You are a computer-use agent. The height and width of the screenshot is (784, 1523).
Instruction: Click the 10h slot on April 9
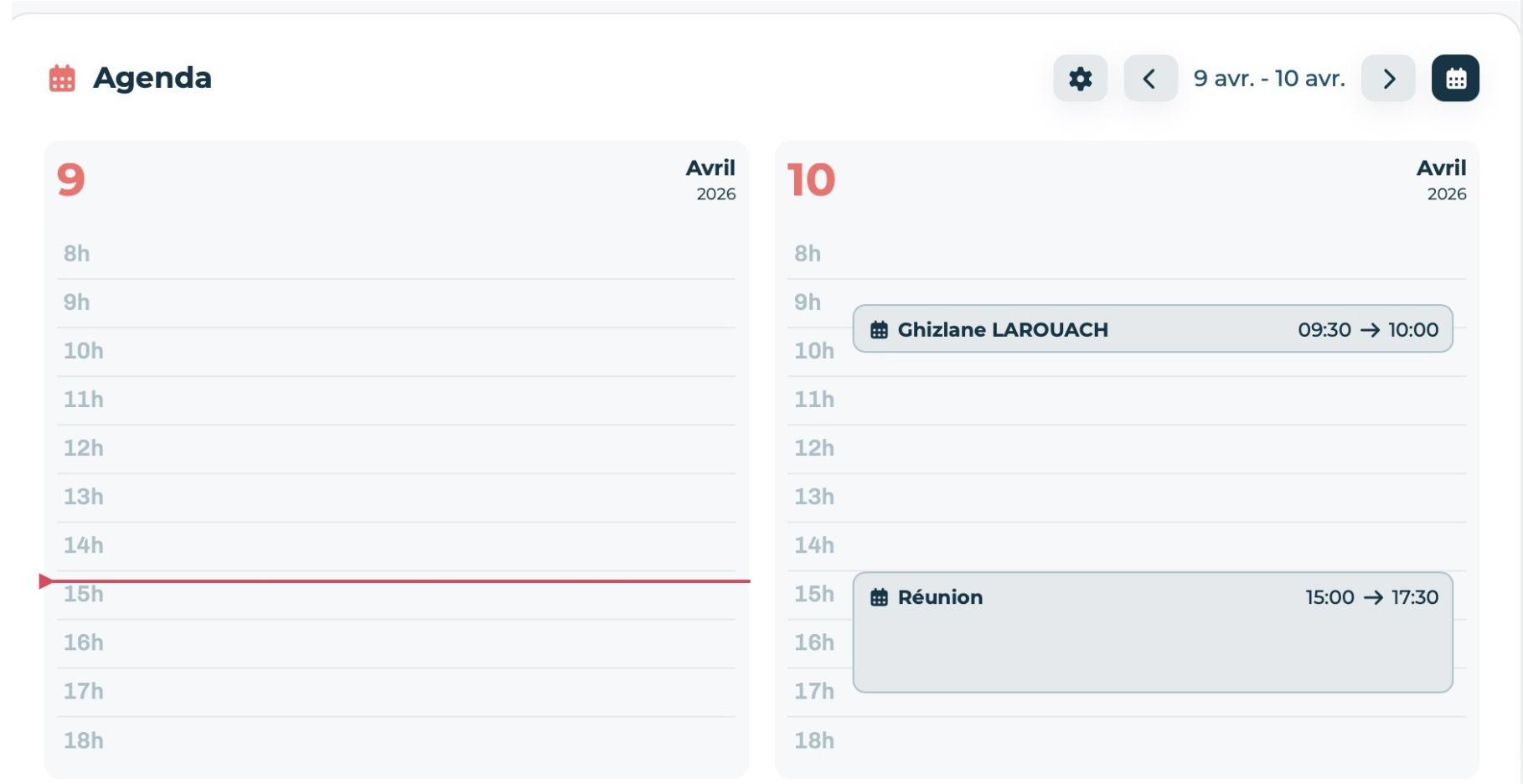pos(396,352)
